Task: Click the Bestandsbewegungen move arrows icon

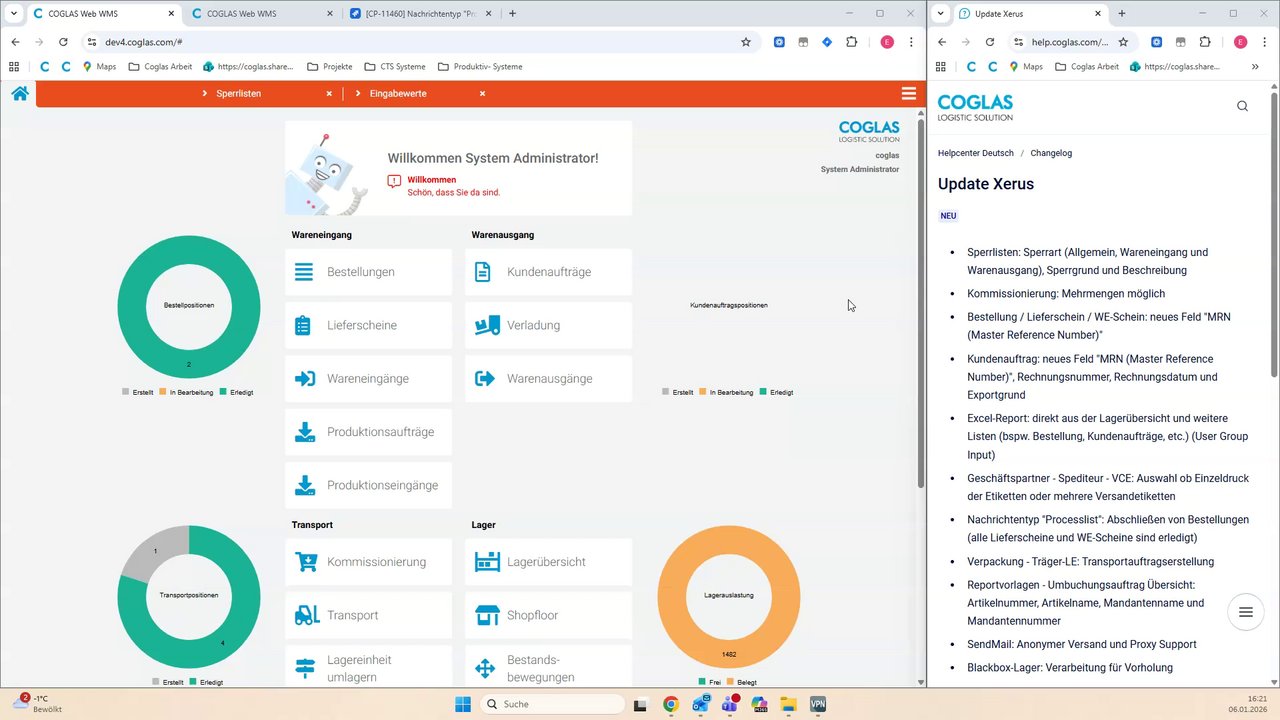Action: tap(485, 668)
